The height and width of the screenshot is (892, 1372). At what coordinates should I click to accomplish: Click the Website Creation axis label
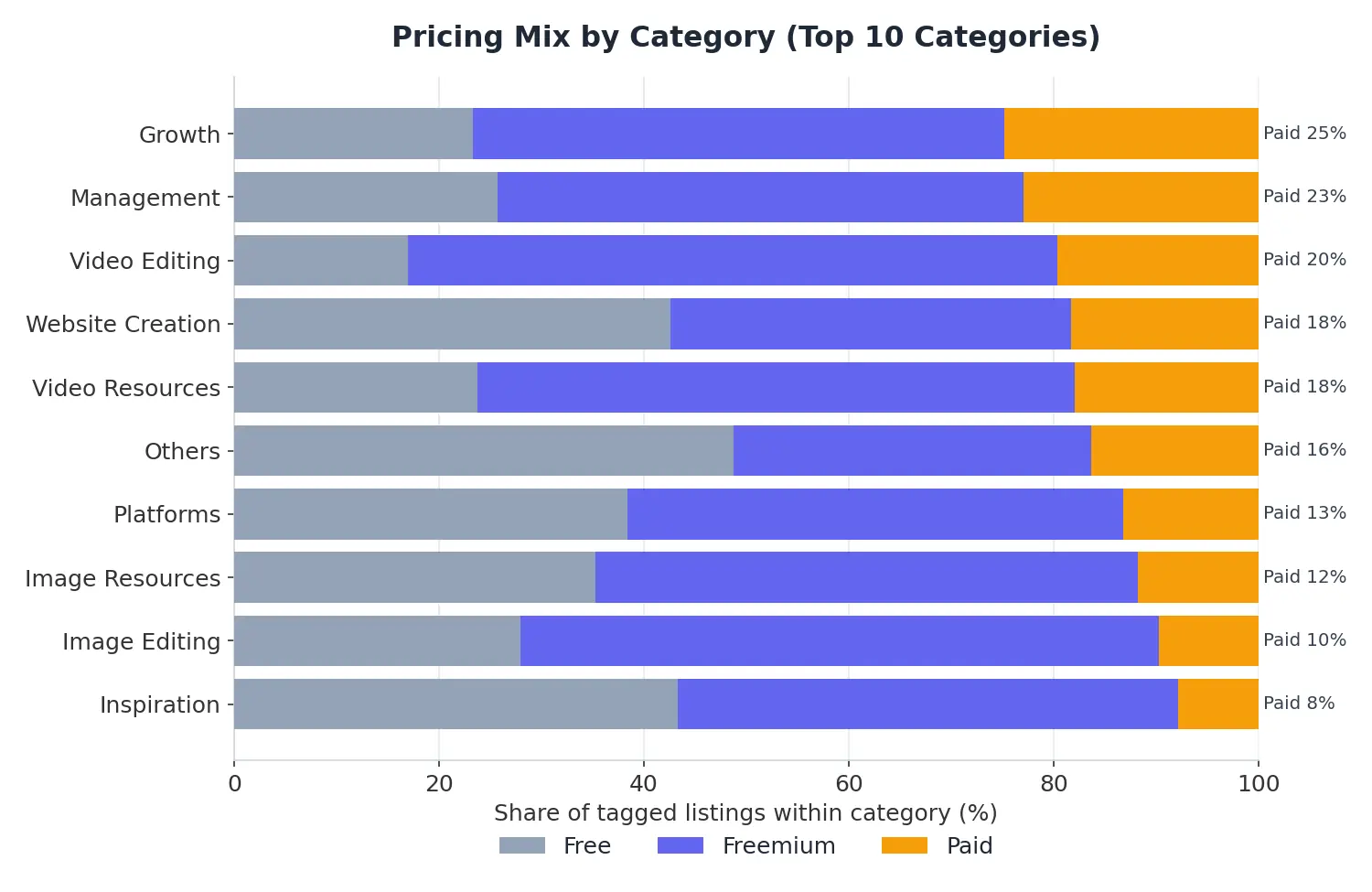pyautogui.click(x=123, y=325)
